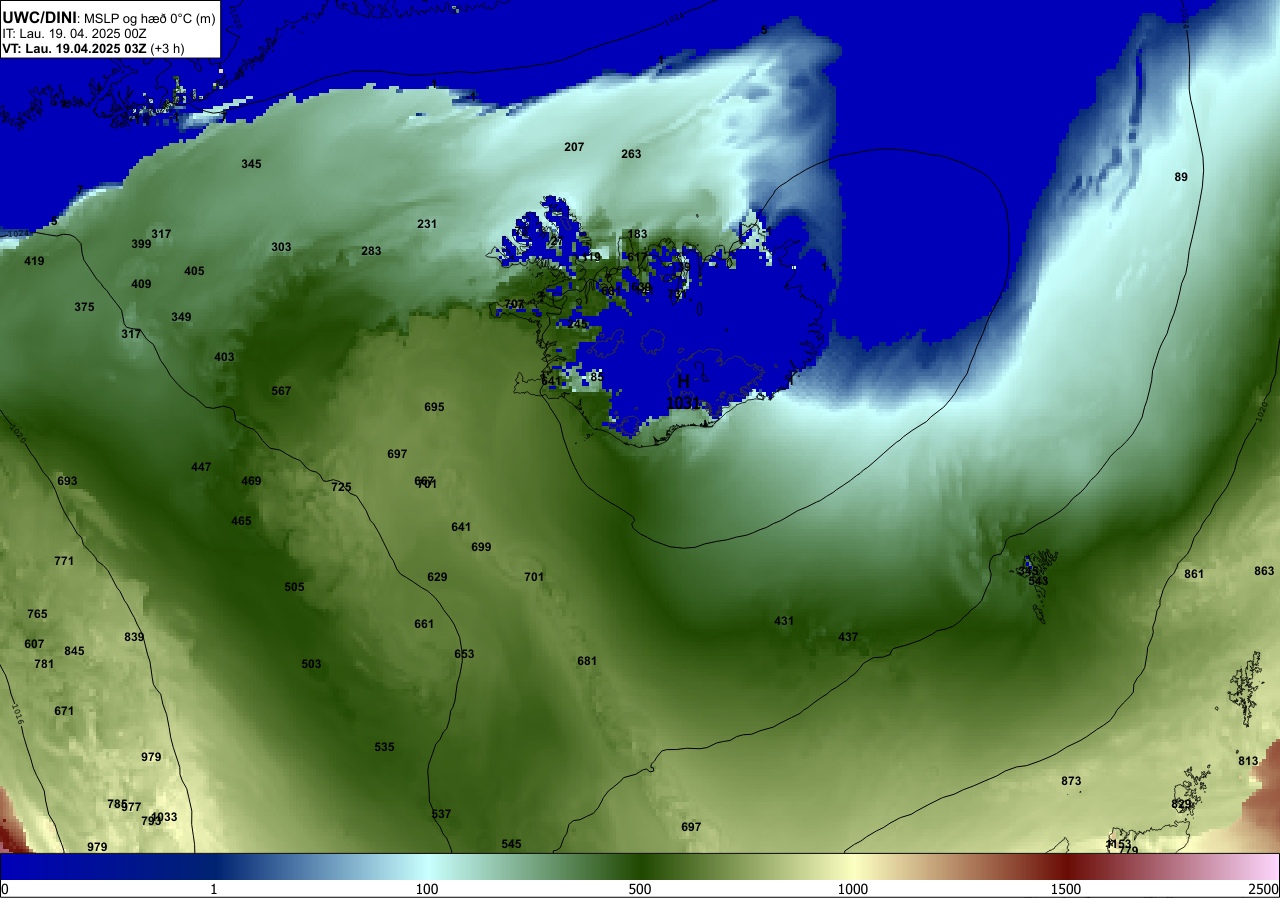Click the height value 431

pos(784,621)
